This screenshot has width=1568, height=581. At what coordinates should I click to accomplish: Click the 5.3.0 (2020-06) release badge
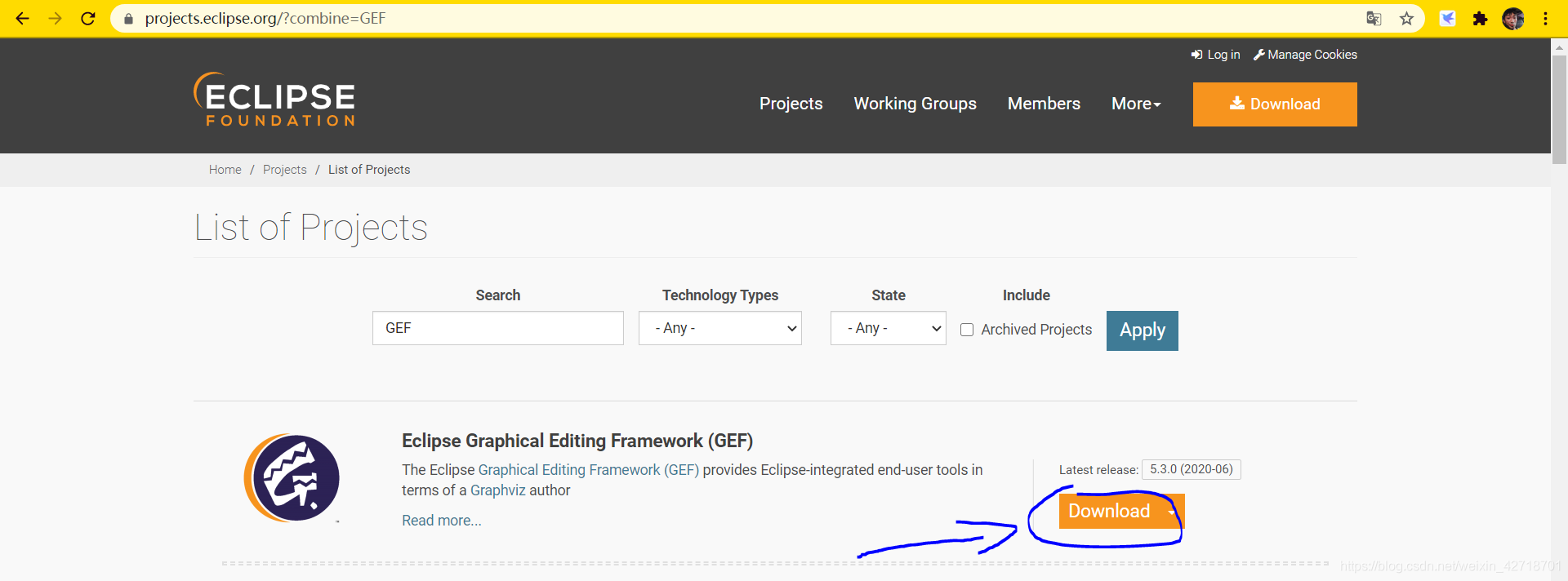tap(1192, 469)
